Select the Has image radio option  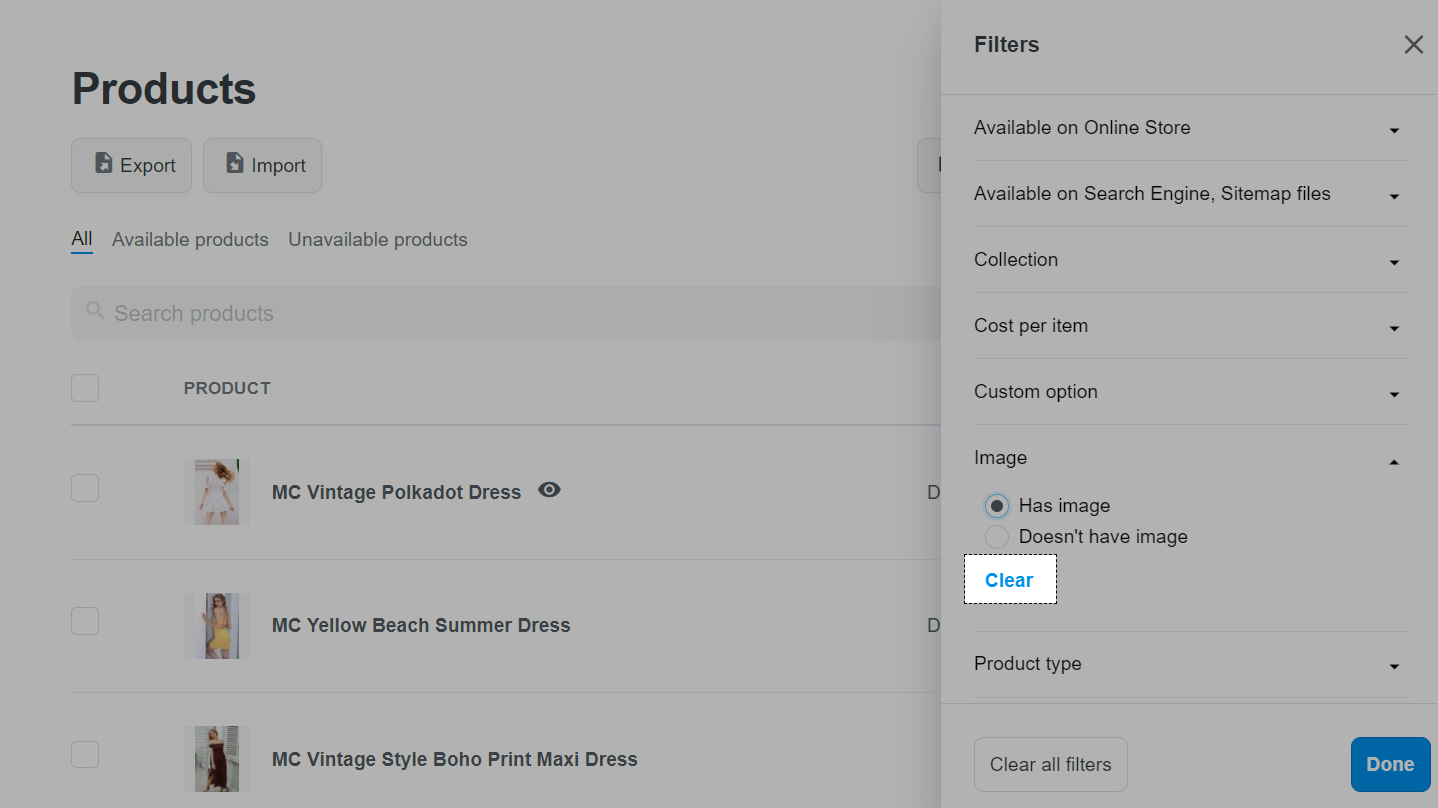point(996,506)
